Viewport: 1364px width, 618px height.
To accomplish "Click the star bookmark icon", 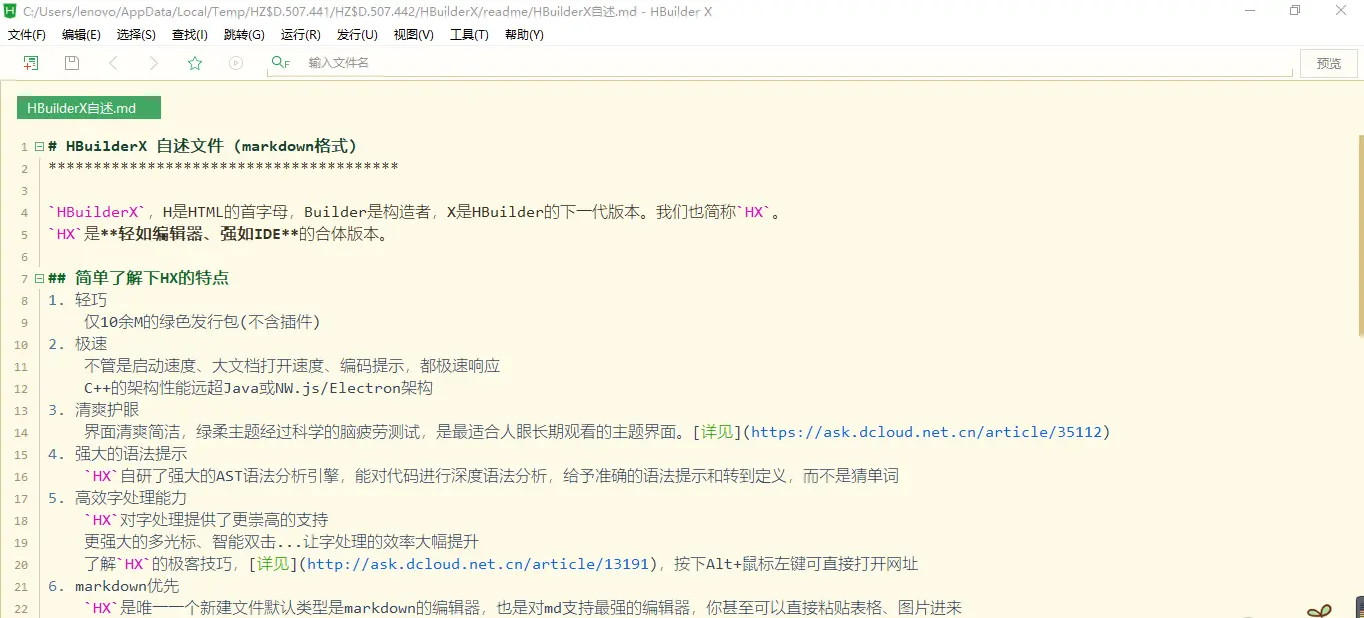I will coord(195,63).
